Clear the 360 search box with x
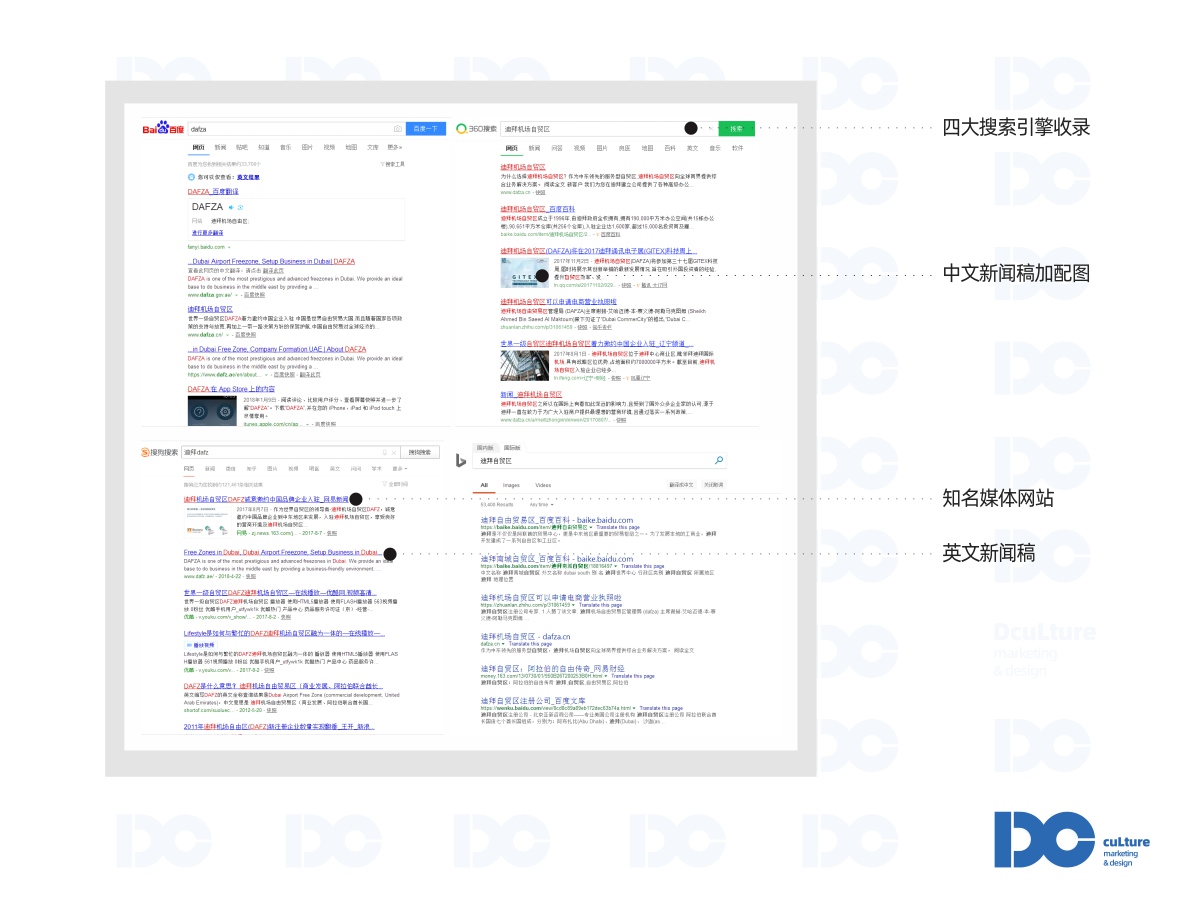The image size is (1200, 898). pos(710,128)
